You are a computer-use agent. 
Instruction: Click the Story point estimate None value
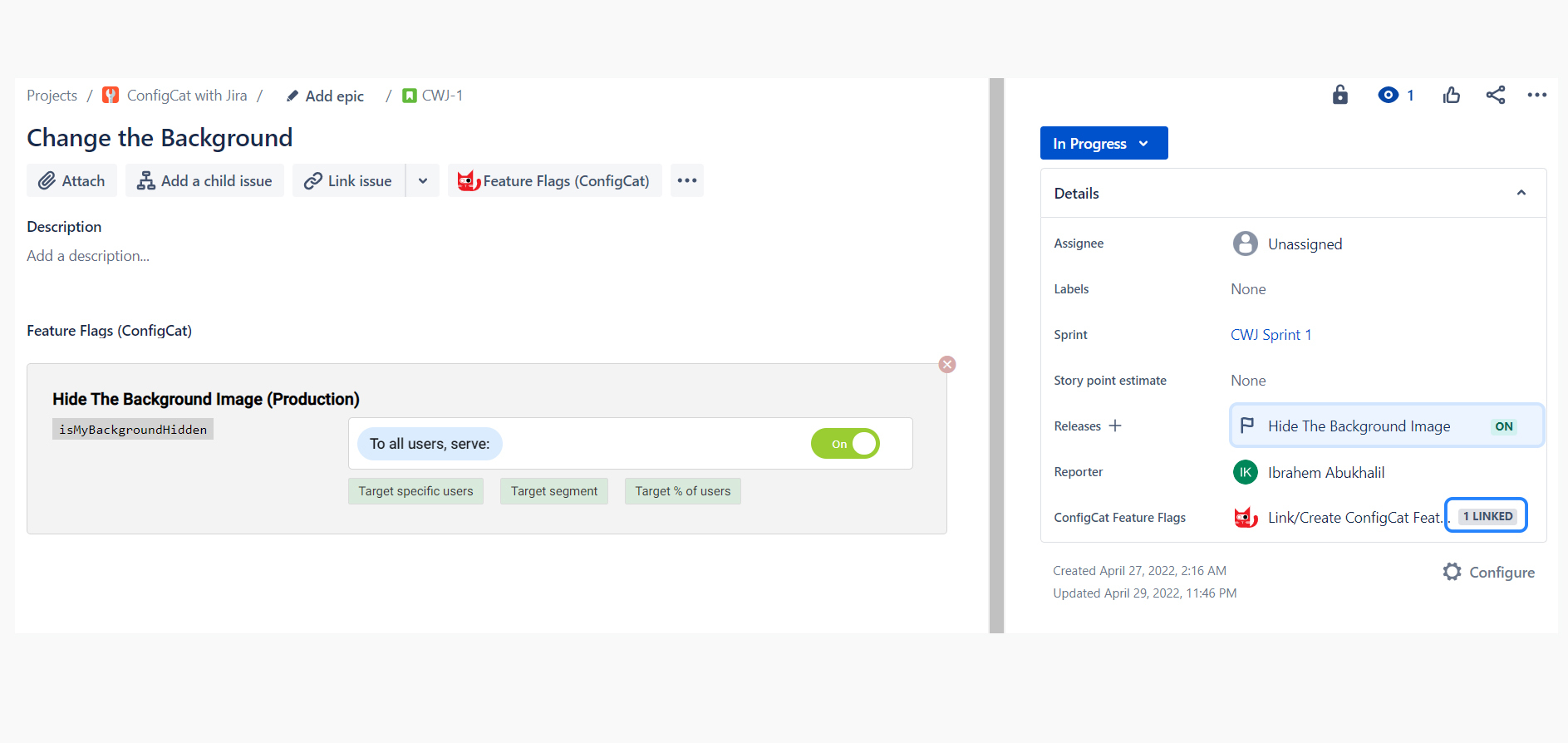[1248, 381]
